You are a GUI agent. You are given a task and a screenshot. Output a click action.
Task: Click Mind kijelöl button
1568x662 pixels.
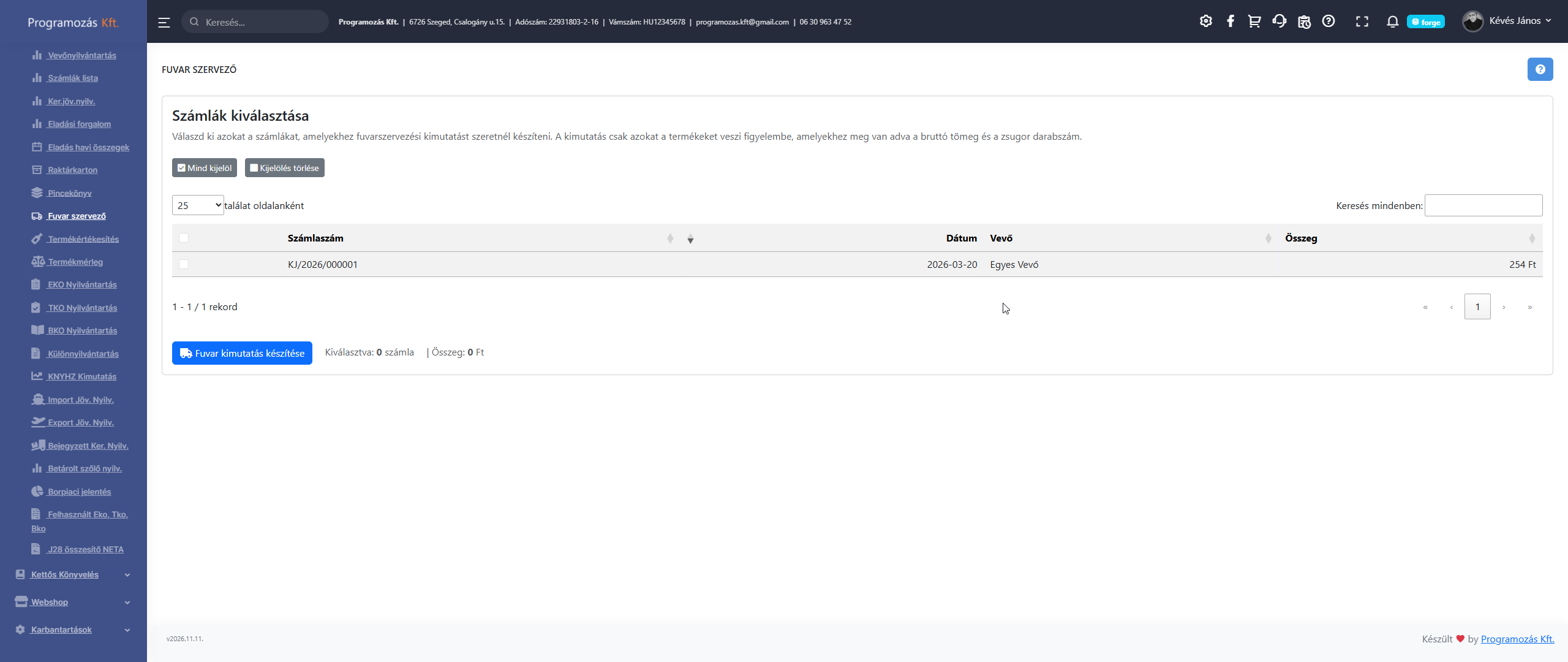tap(205, 168)
